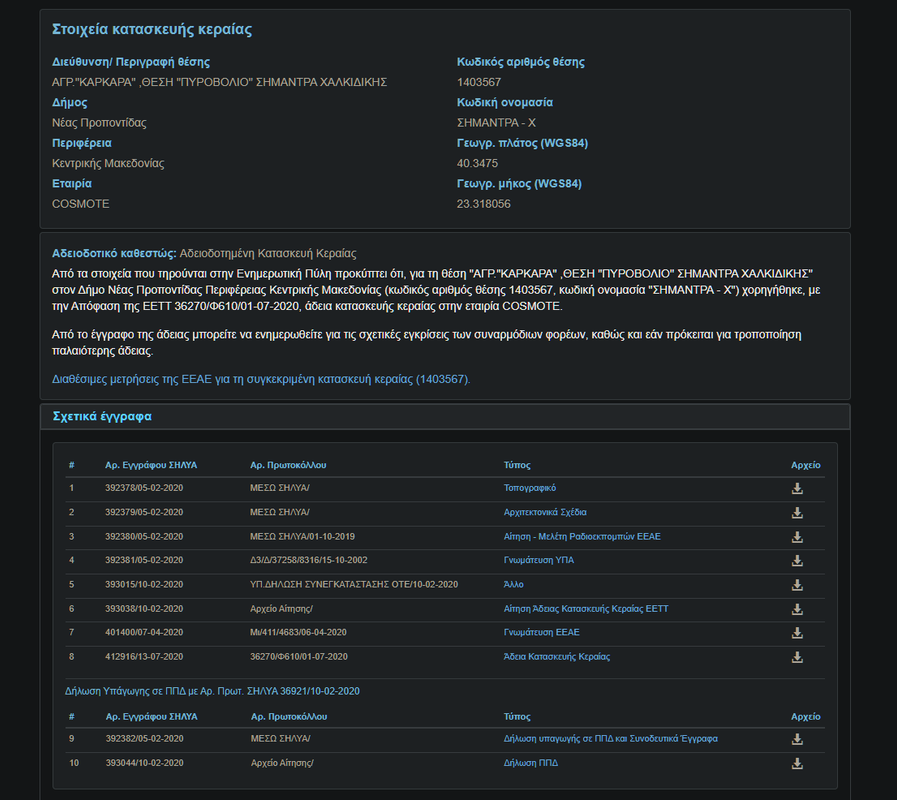Screen dimensions: 897x800
Task: Select document number 393038/10-02-2020
Action: (144, 608)
